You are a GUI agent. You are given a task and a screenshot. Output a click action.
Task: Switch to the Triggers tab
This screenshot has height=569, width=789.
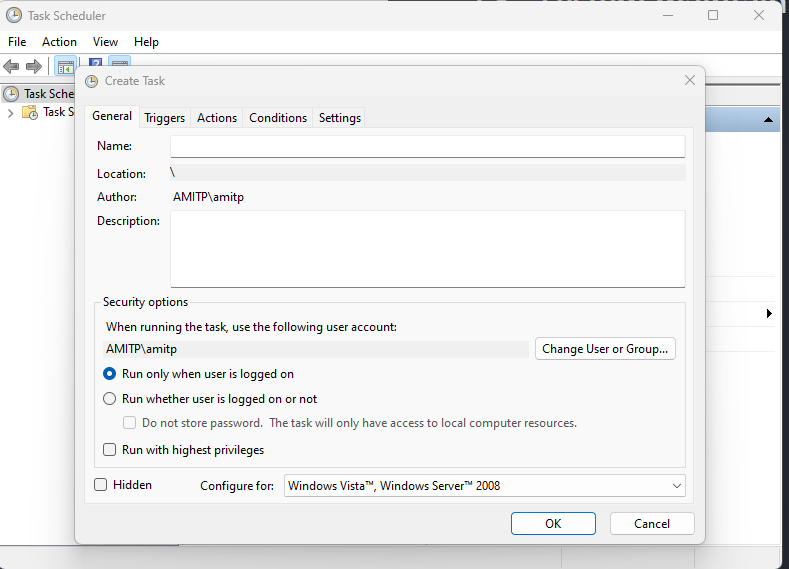[x=164, y=118]
